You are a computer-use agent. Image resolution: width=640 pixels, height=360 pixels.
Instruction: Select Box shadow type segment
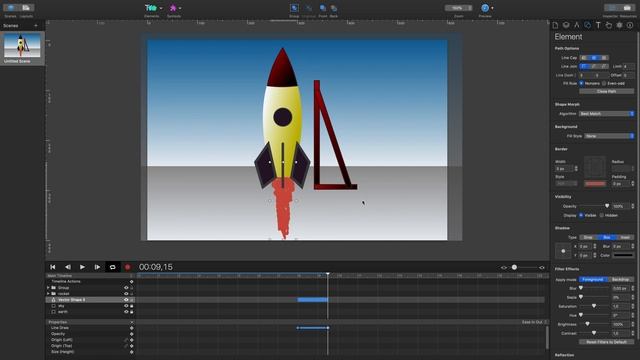pos(607,237)
